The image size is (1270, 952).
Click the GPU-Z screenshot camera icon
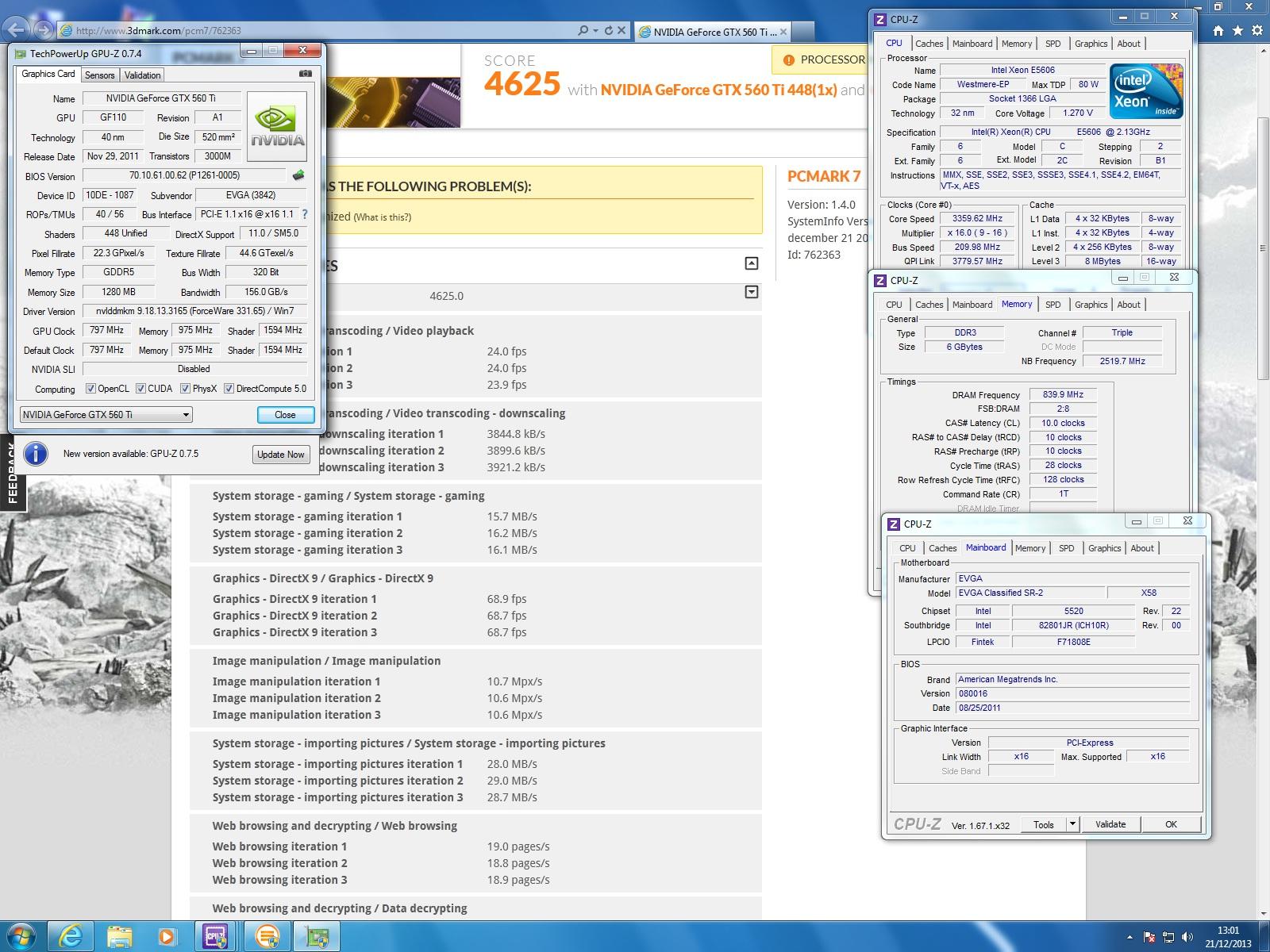click(x=305, y=74)
